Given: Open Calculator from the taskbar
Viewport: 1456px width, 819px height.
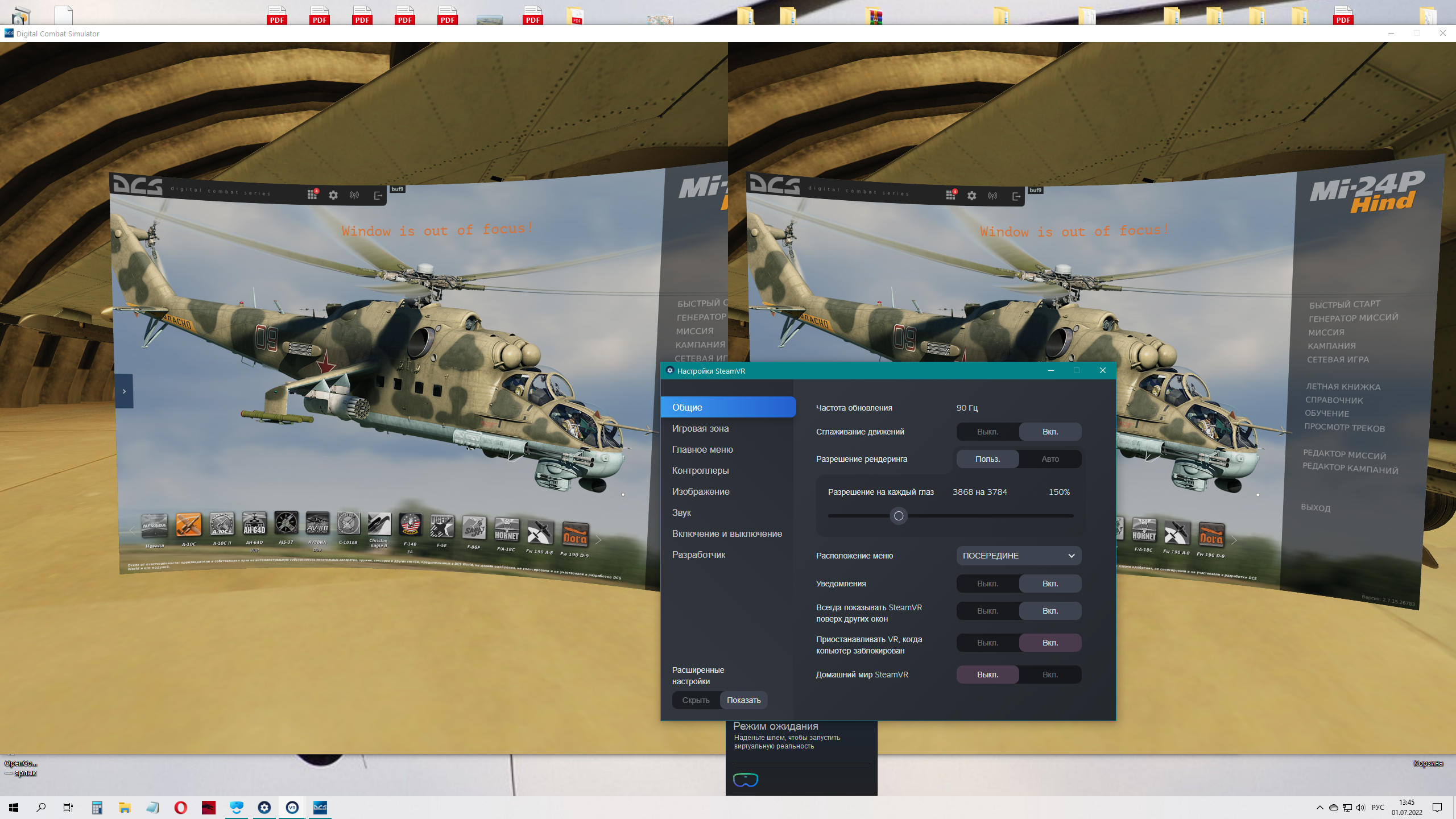Looking at the screenshot, I should point(97,808).
